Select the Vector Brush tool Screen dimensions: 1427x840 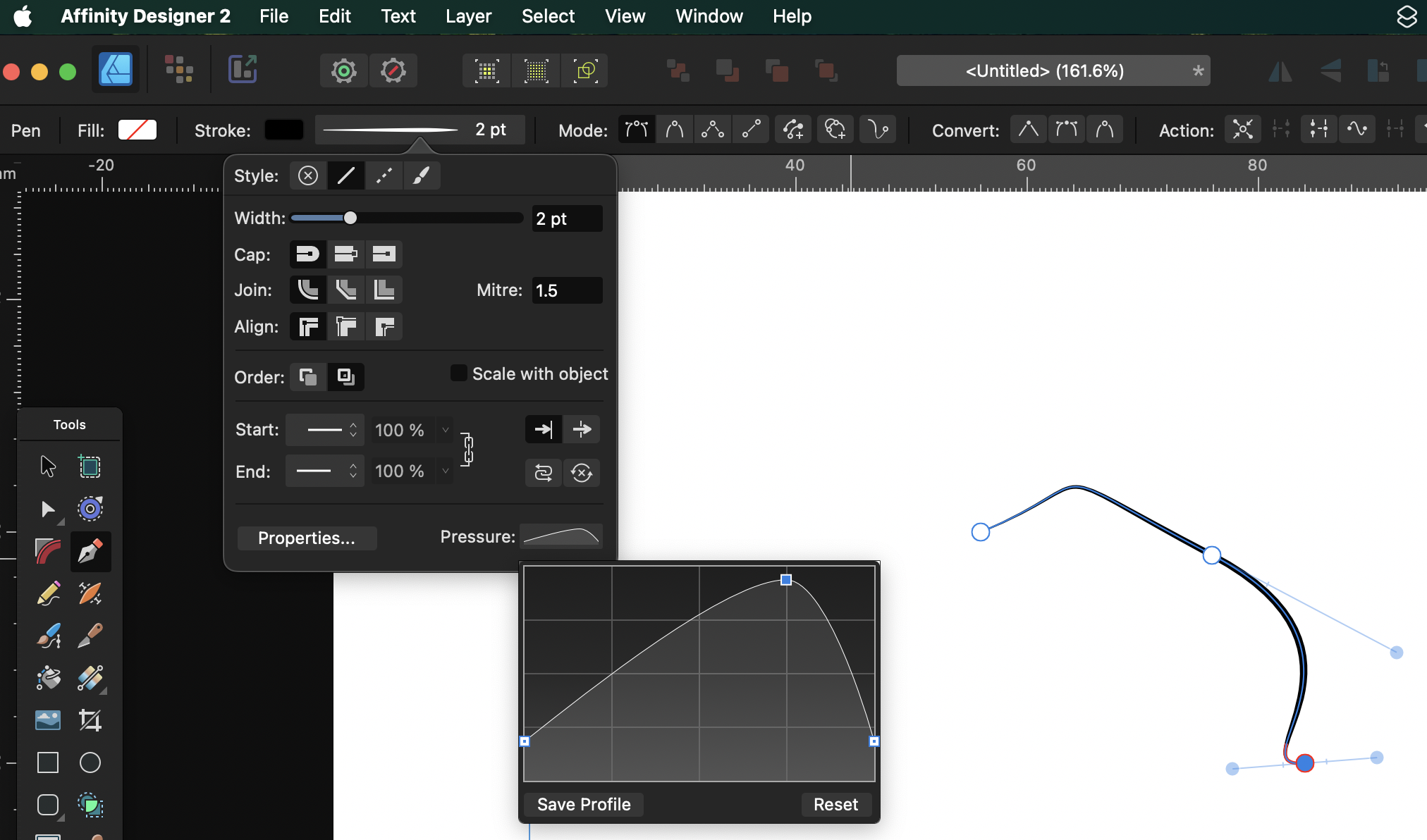point(47,636)
